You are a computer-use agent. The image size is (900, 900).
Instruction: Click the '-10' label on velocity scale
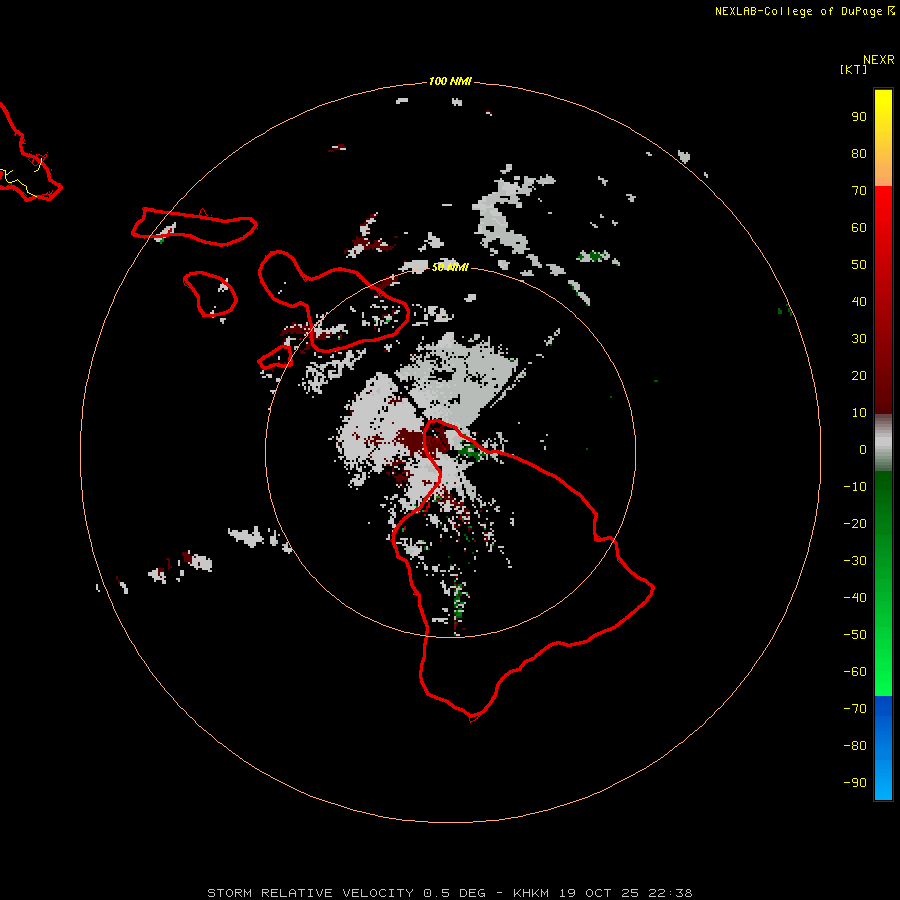click(x=855, y=487)
